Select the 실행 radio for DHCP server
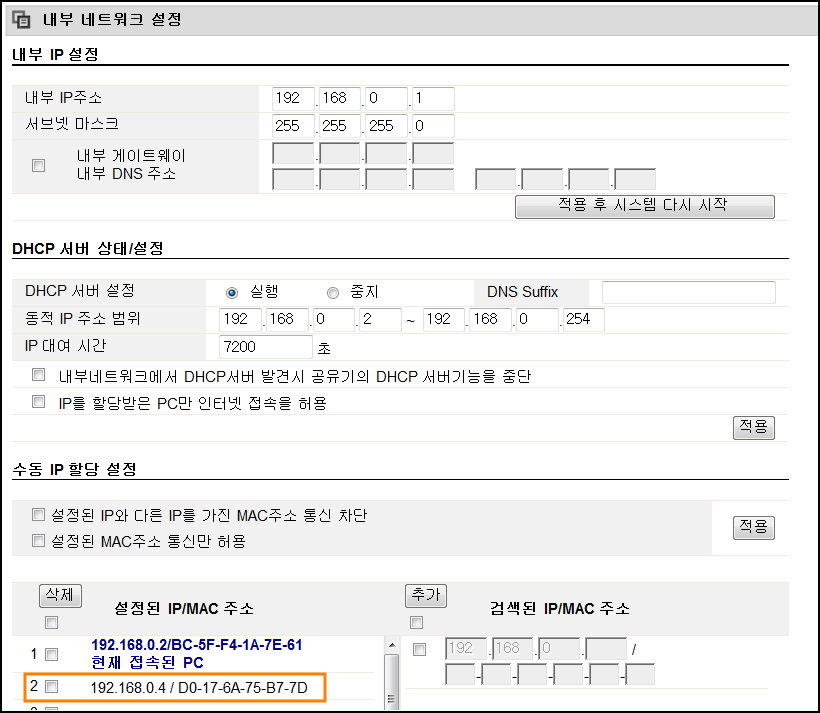This screenshot has height=713, width=820. coord(232,293)
